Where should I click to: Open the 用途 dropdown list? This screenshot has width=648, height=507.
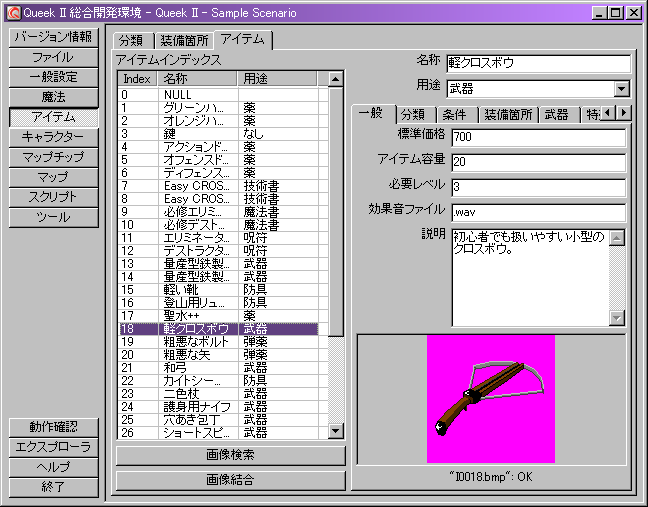(622, 89)
